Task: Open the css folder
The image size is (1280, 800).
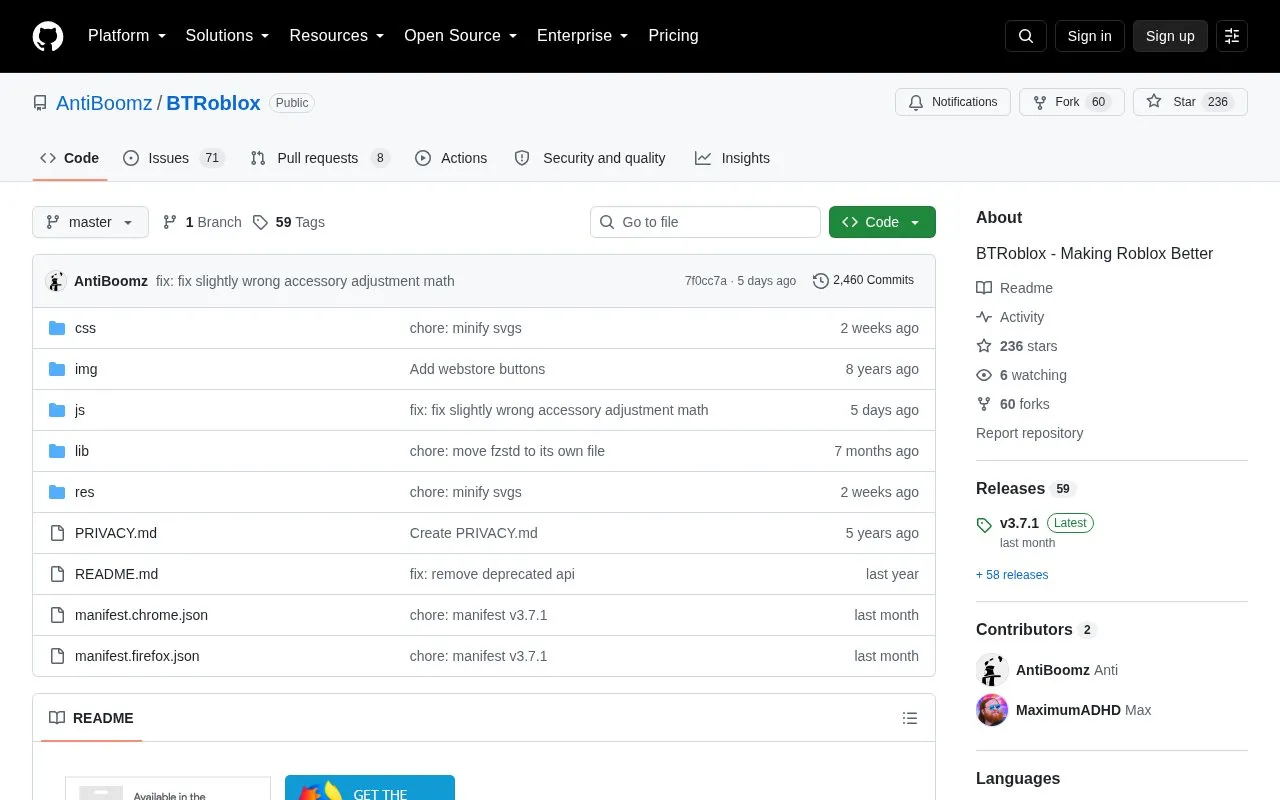Action: 85,328
